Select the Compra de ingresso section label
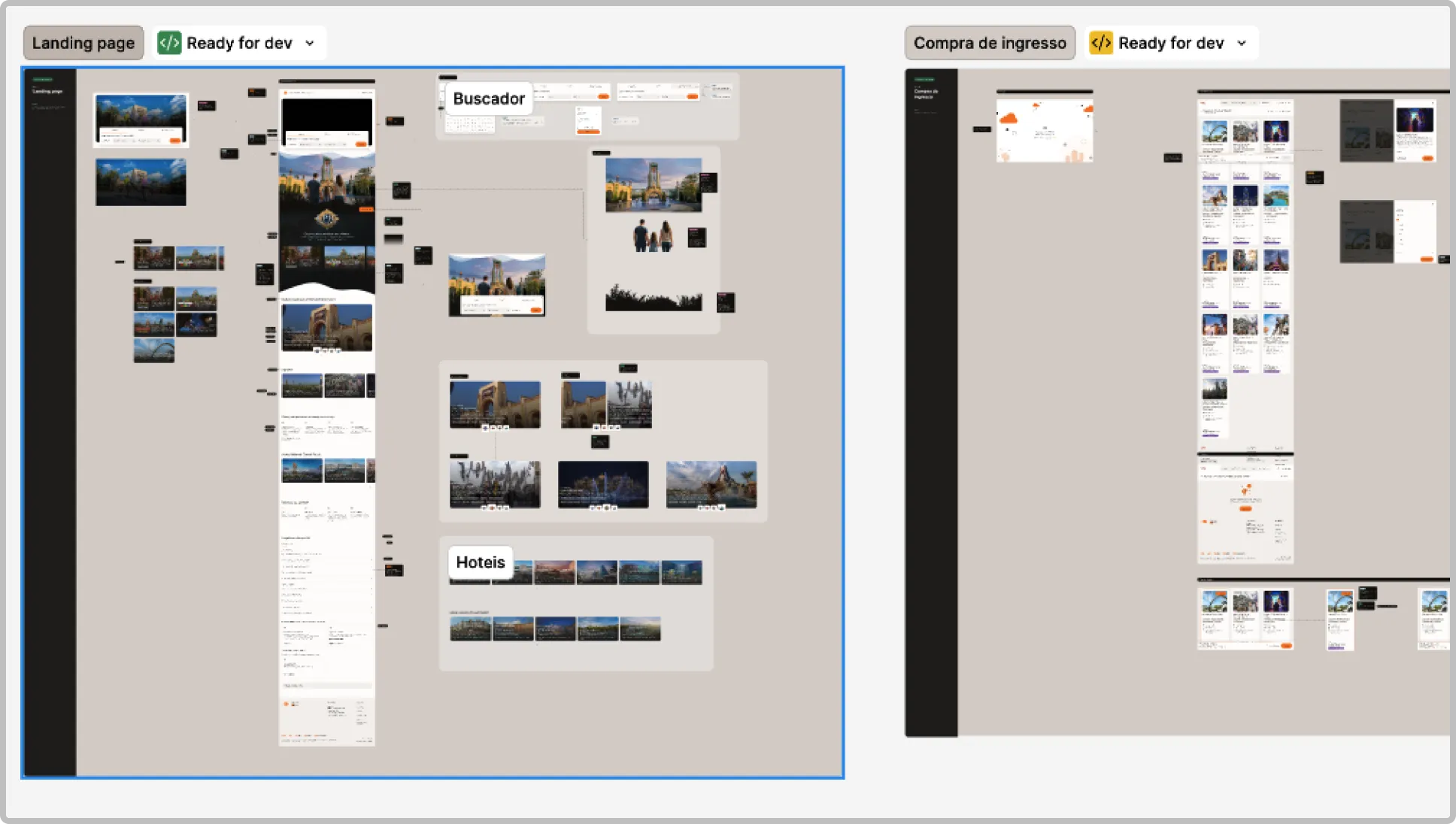 click(990, 43)
